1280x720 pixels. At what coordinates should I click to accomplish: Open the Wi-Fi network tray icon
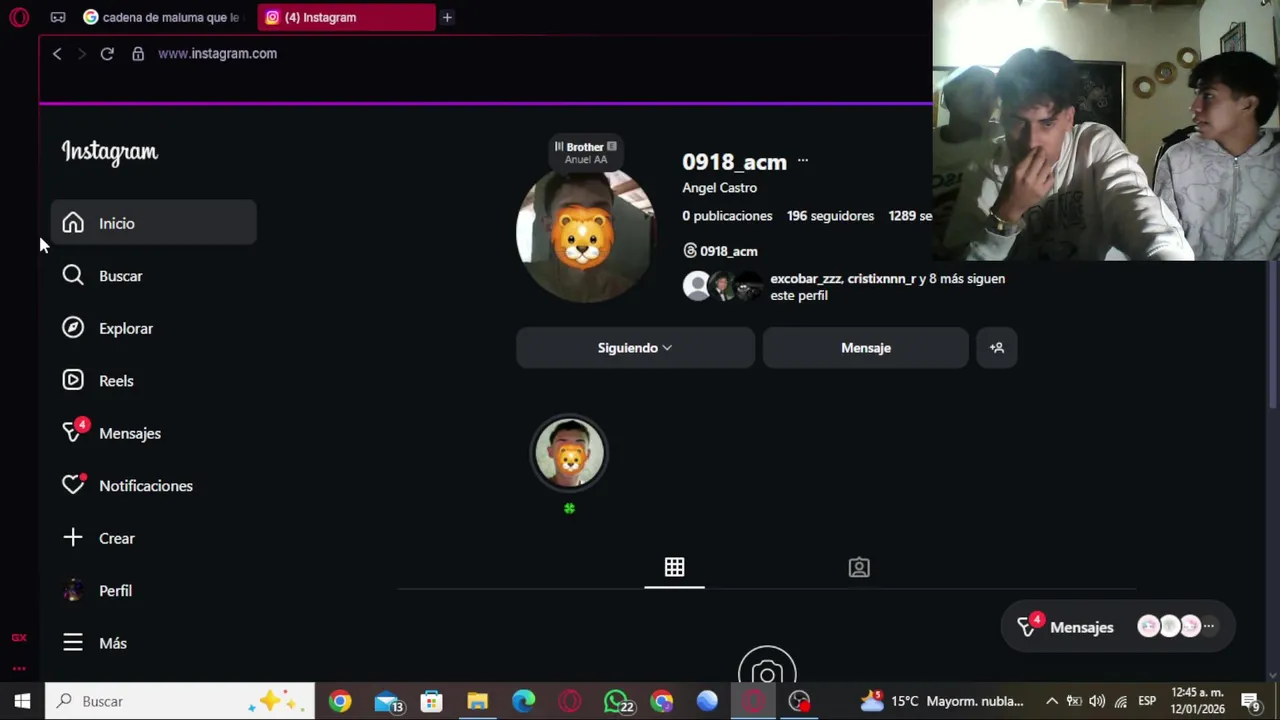click(x=1121, y=701)
